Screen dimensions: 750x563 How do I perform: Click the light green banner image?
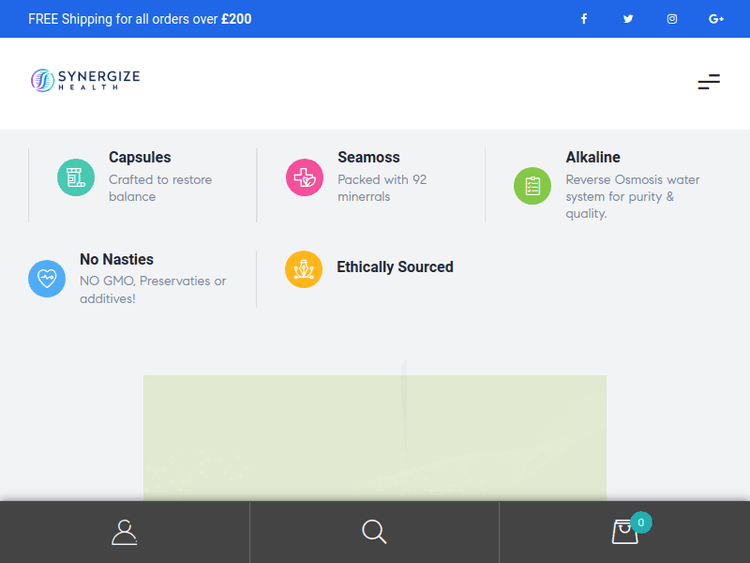375,438
